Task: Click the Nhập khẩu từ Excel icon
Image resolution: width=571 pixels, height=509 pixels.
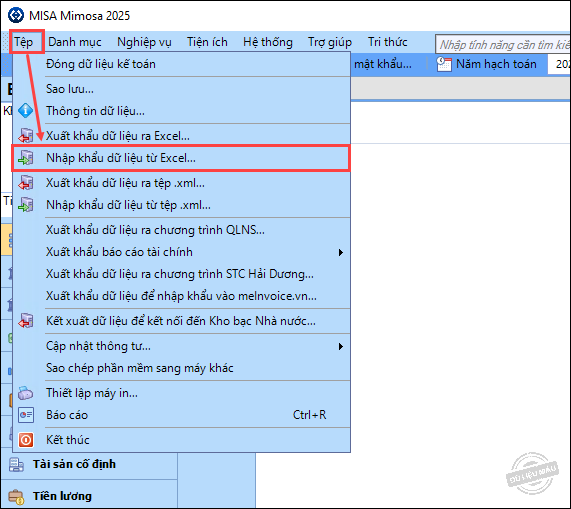Action: (26, 158)
